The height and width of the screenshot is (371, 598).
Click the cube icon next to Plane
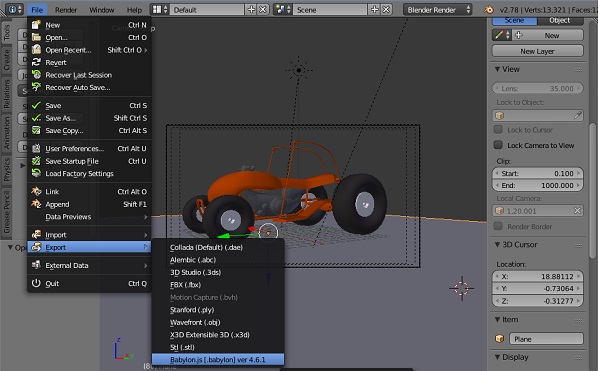click(499, 339)
